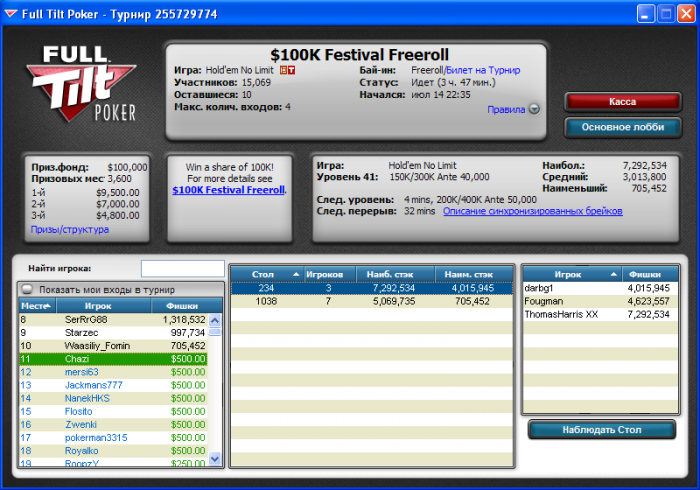
Task: Go to Основное лобби
Action: pyautogui.click(x=623, y=127)
